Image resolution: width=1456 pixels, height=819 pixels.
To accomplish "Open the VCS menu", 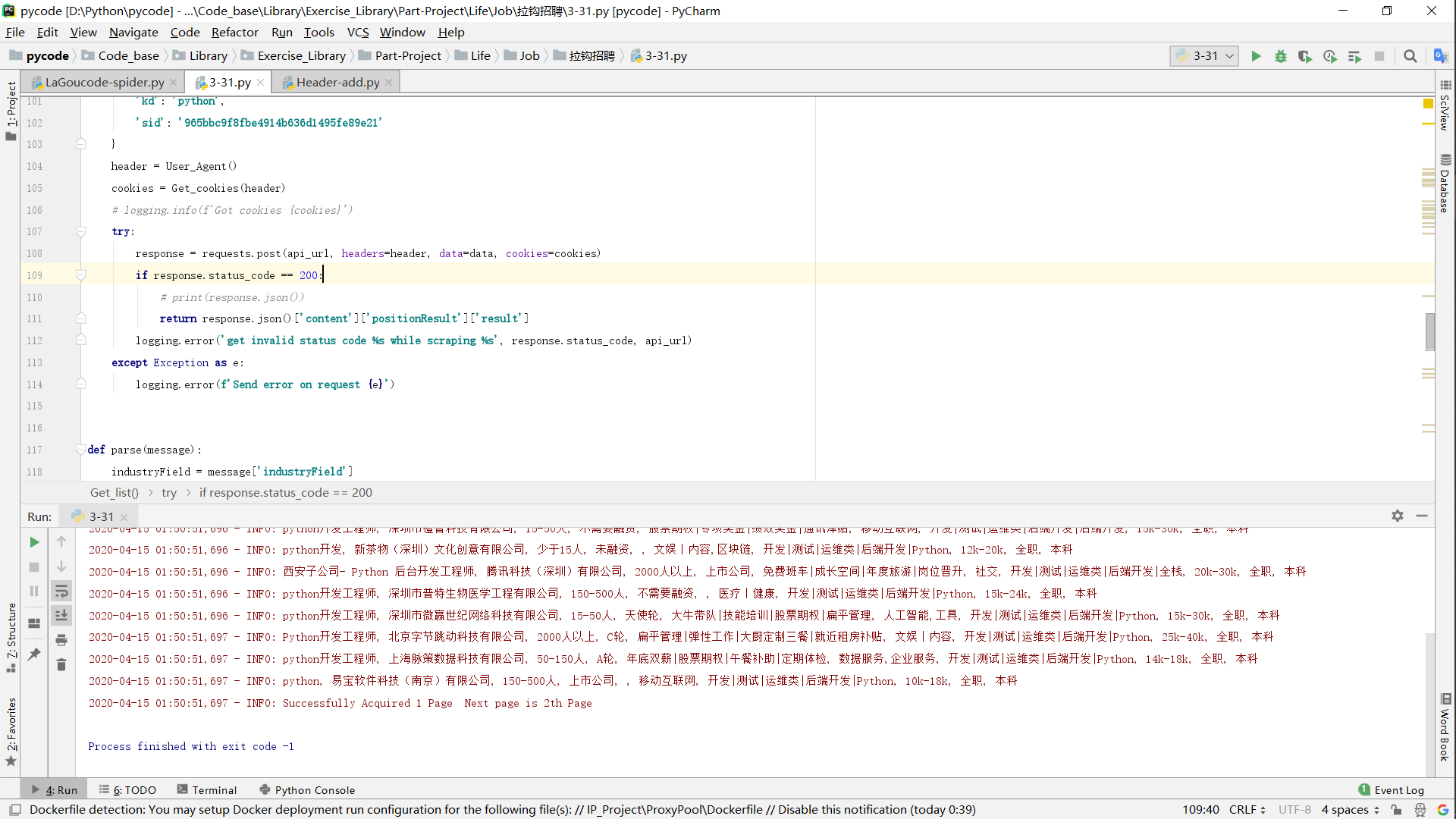I will pyautogui.click(x=357, y=32).
